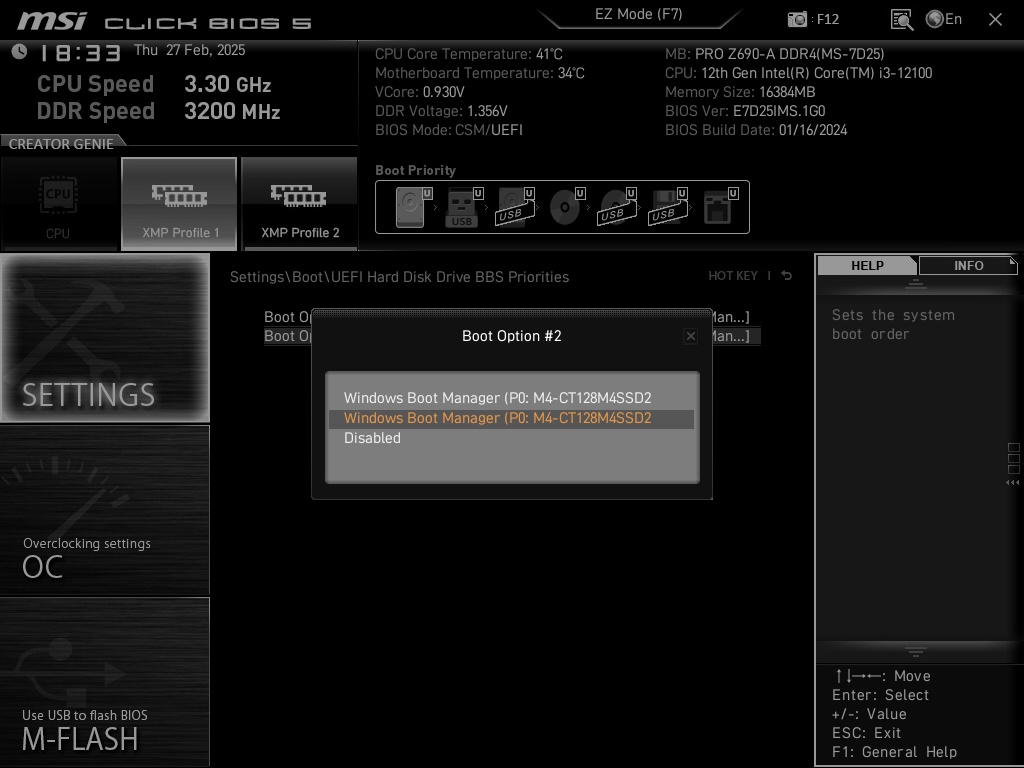The width and height of the screenshot is (1024, 768).
Task: Close the BIOS with the X icon
Action: point(995,20)
